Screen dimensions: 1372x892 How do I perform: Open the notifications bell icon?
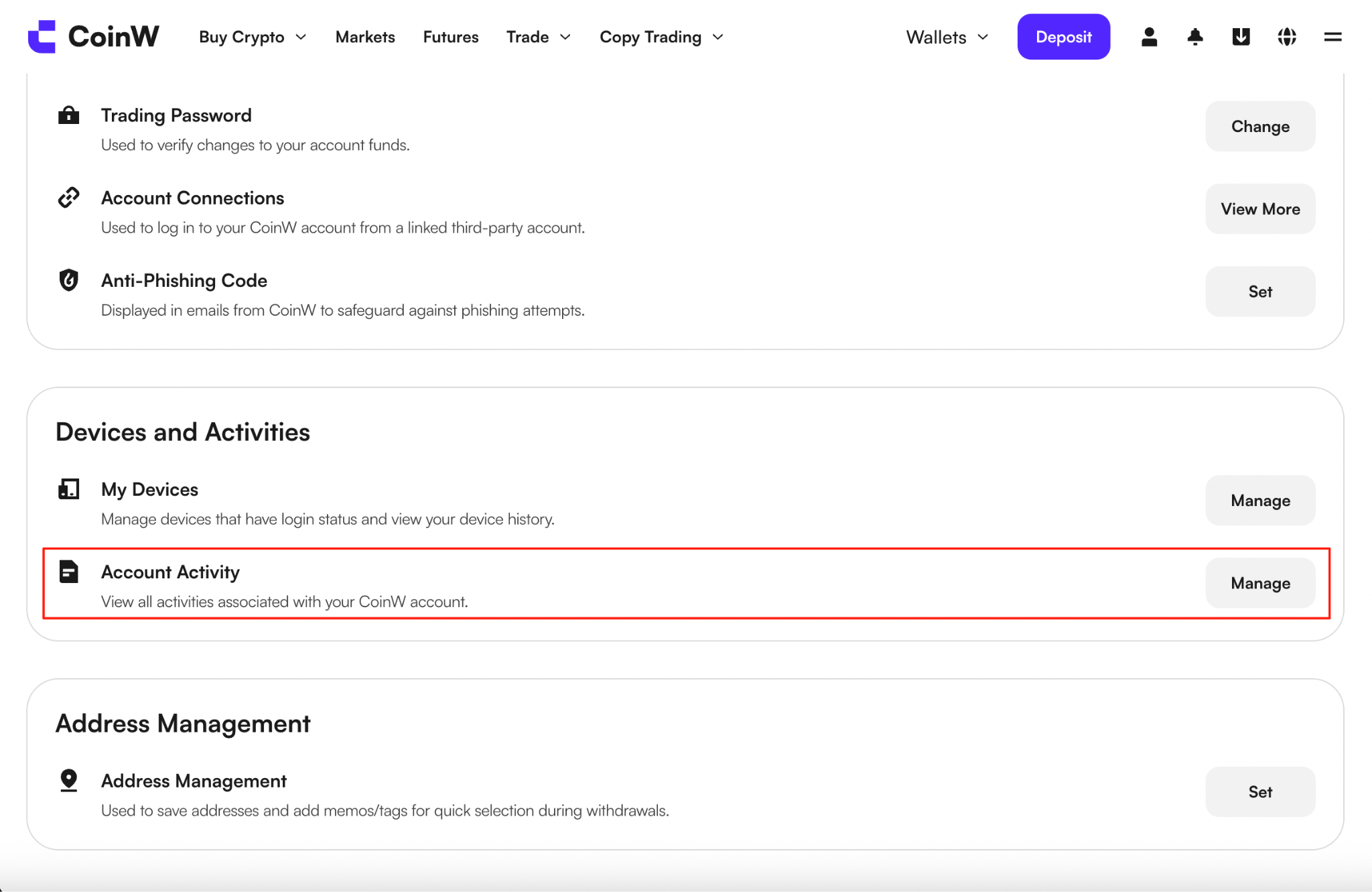click(x=1194, y=37)
